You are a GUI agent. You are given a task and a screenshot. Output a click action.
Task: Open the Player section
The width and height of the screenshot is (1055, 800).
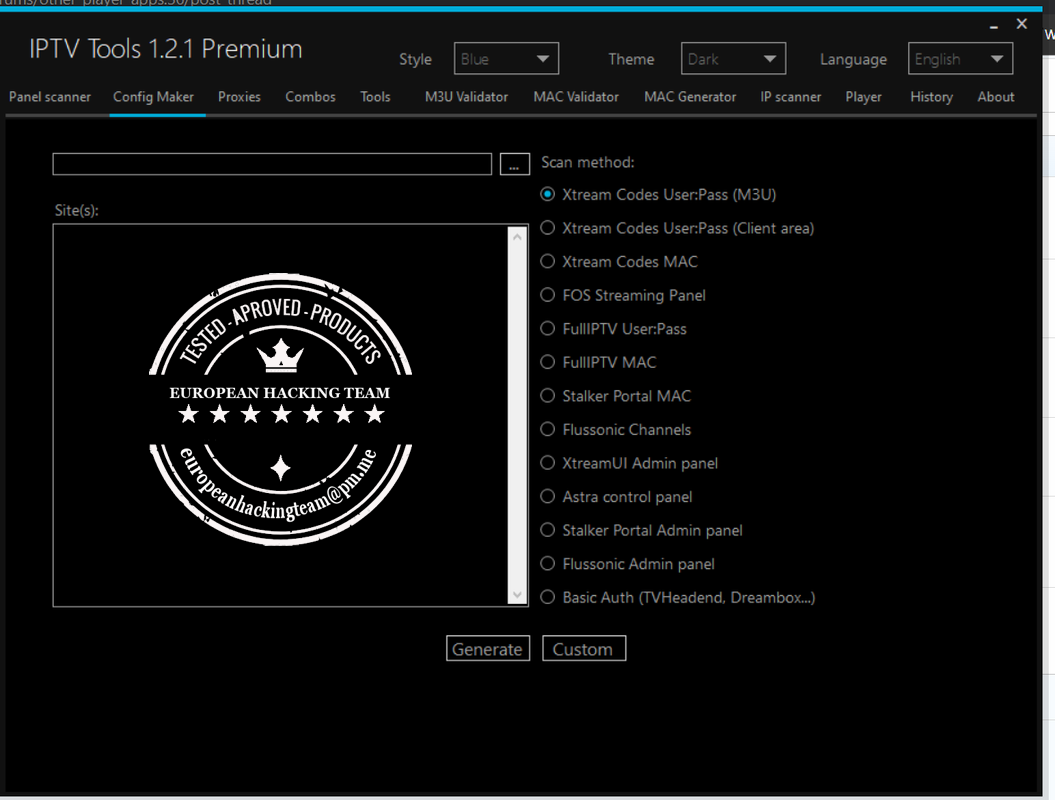coord(863,97)
